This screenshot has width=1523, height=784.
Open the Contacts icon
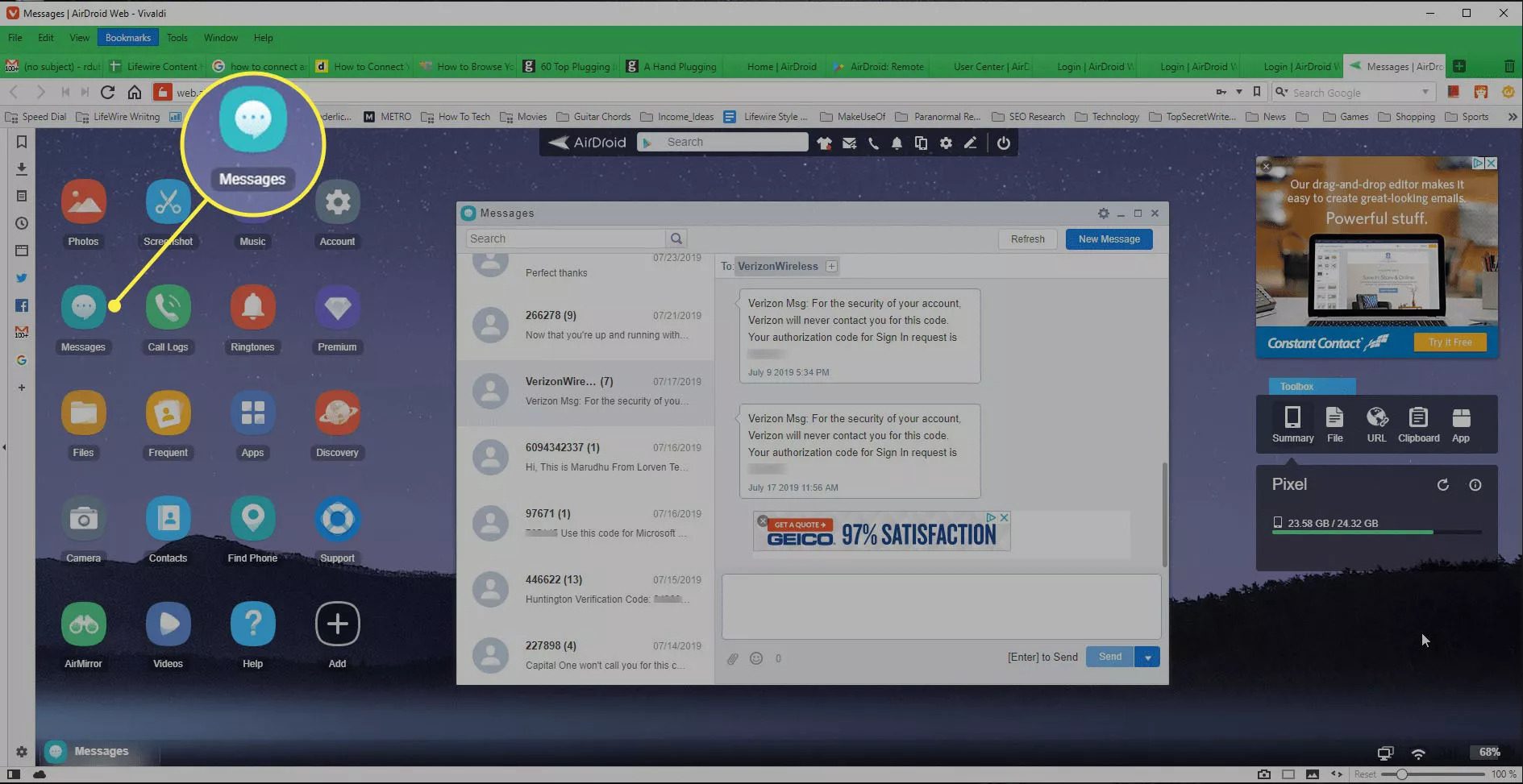click(168, 519)
